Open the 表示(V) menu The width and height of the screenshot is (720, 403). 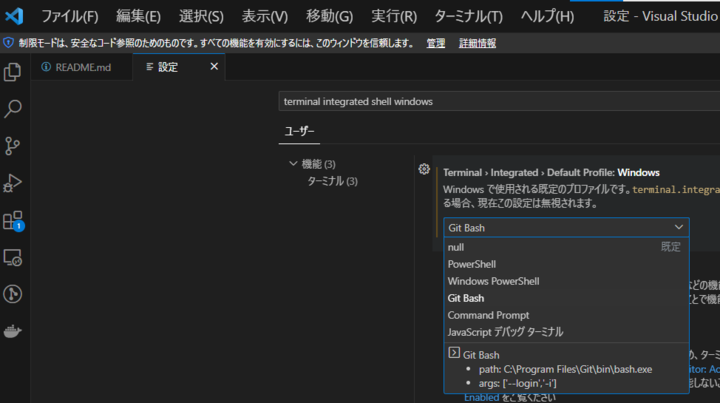pos(265,17)
